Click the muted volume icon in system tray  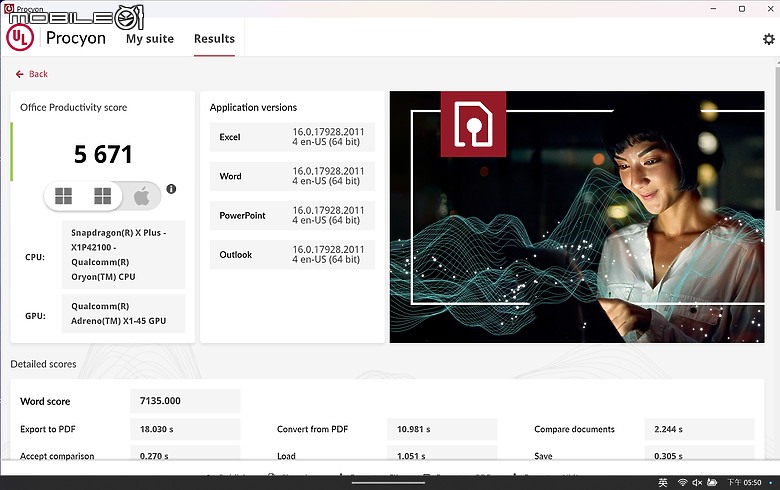click(697, 483)
